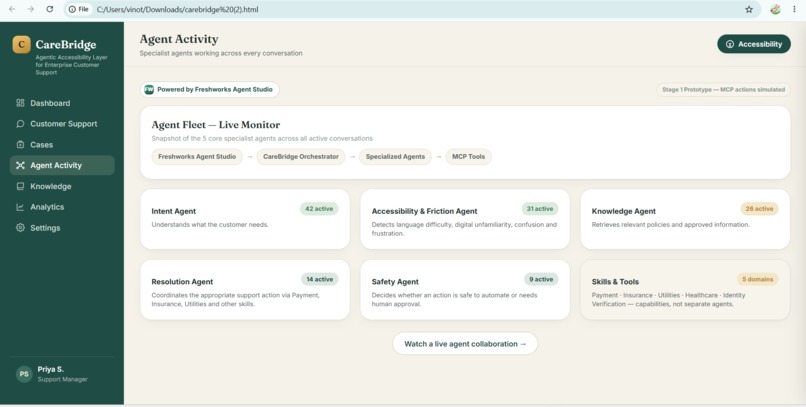Screen dimensions: 806x407
Task: Click the Agent Fleet — Live Monitor heading
Action: click(x=216, y=125)
